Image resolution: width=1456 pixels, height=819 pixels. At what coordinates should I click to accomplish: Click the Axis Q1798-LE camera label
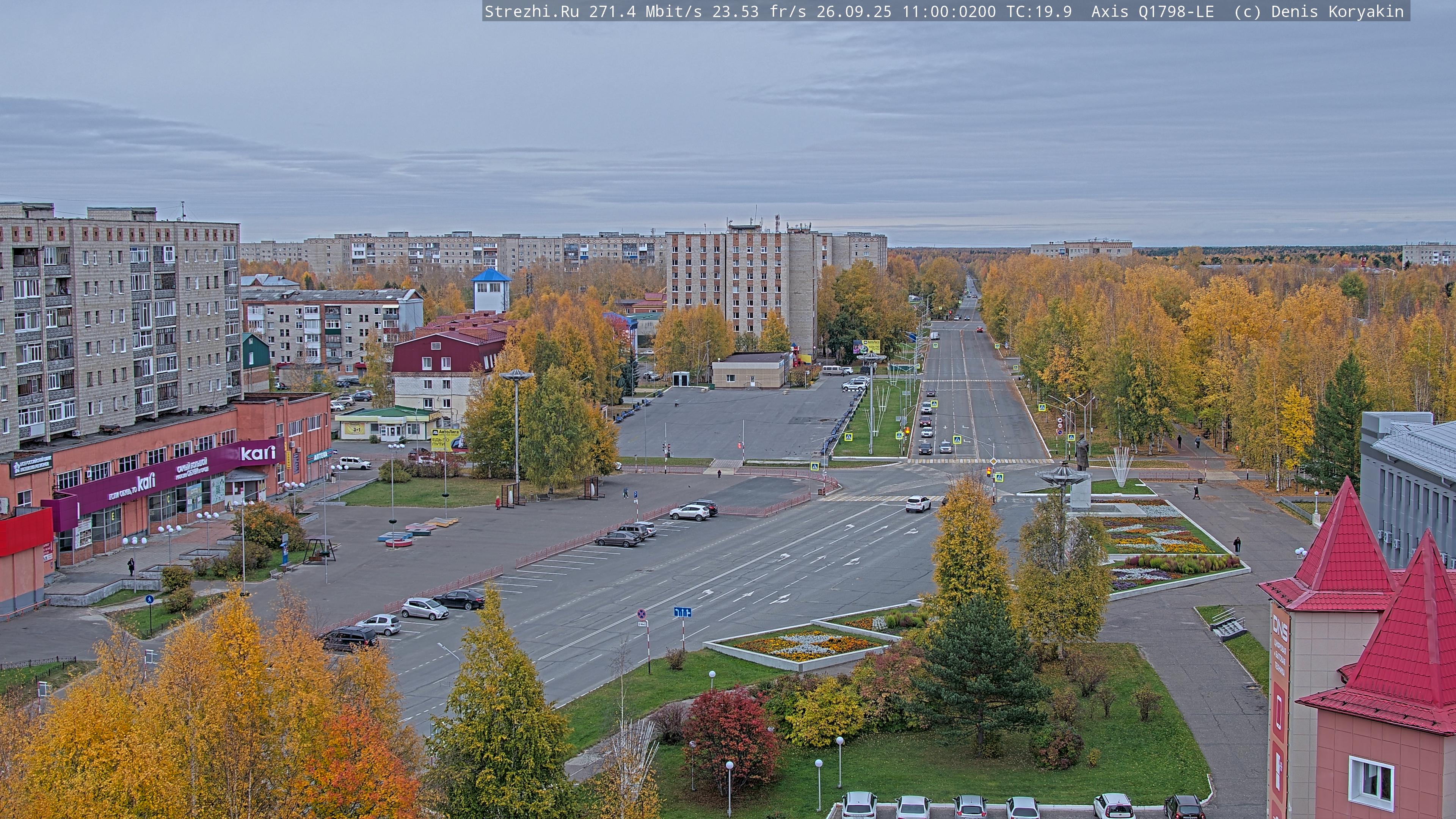coord(1152,11)
